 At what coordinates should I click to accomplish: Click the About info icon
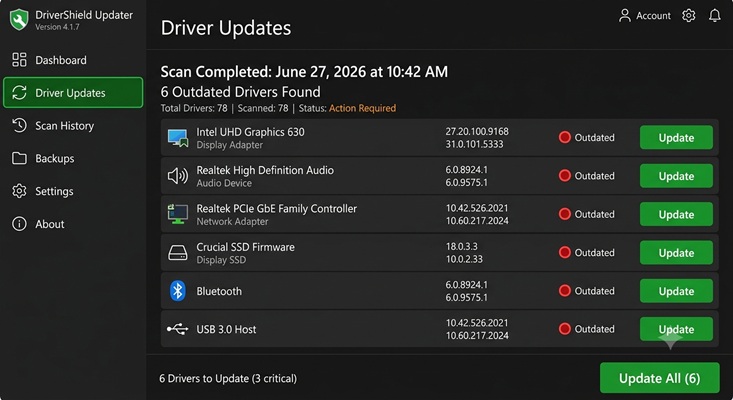(19, 224)
